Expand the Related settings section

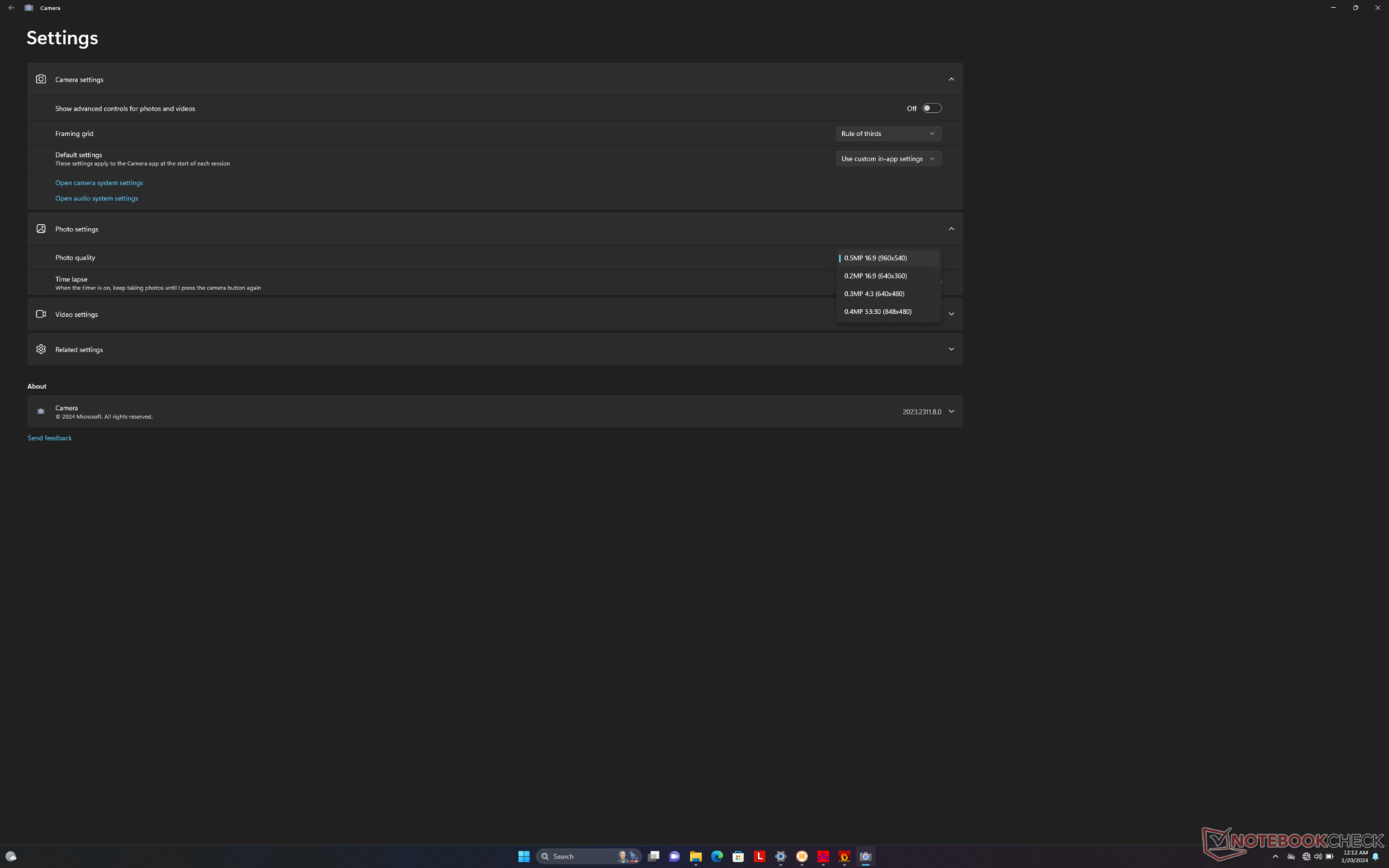tap(951, 349)
